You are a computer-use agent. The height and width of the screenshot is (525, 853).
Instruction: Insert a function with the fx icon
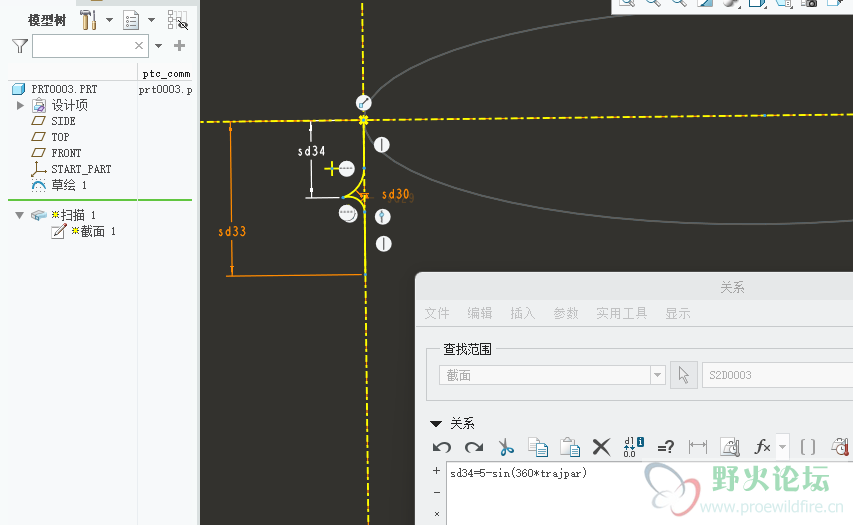click(762, 447)
